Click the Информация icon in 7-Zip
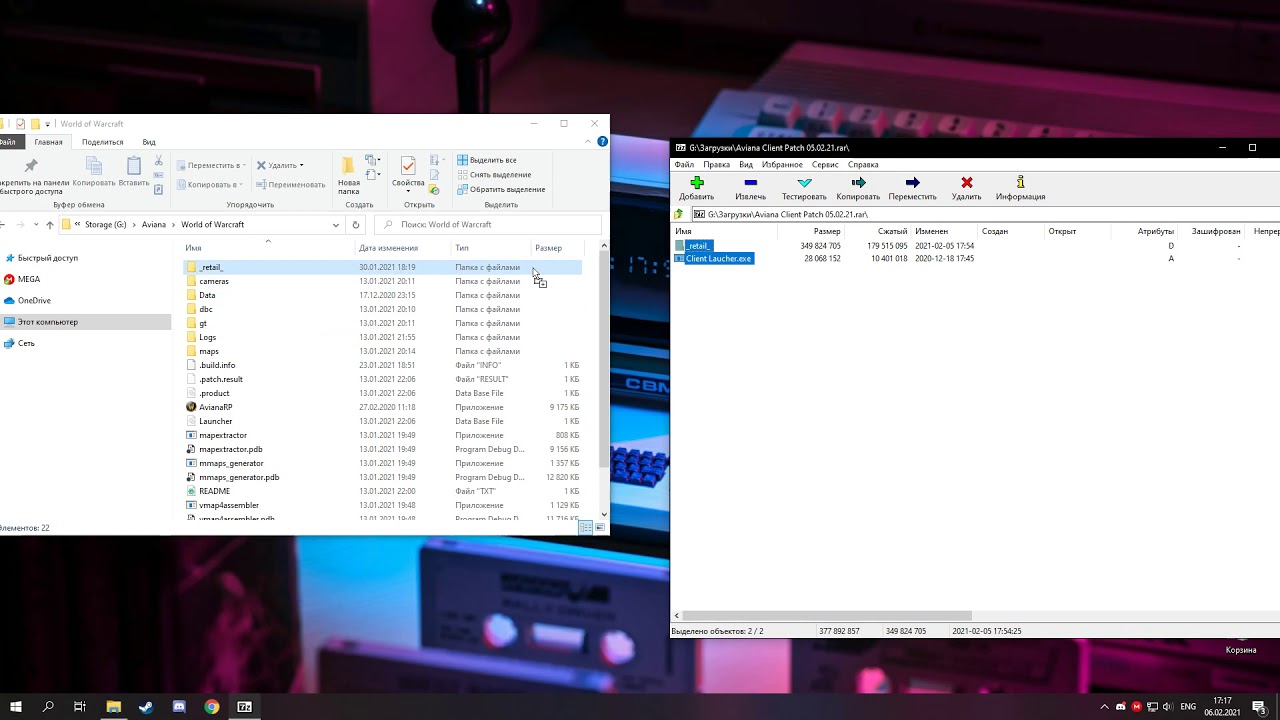 coord(1020,183)
